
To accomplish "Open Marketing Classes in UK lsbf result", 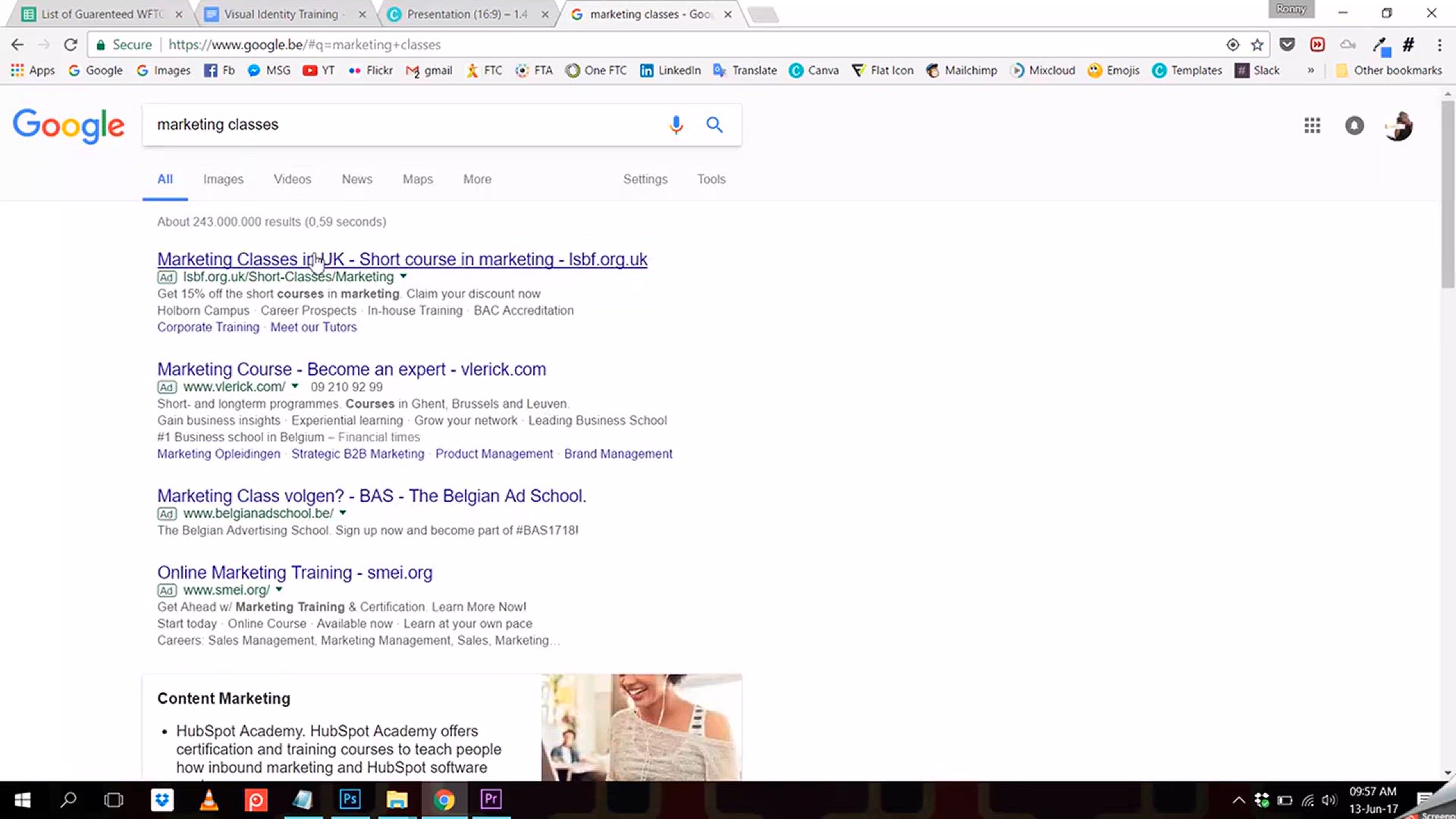I will point(402,259).
